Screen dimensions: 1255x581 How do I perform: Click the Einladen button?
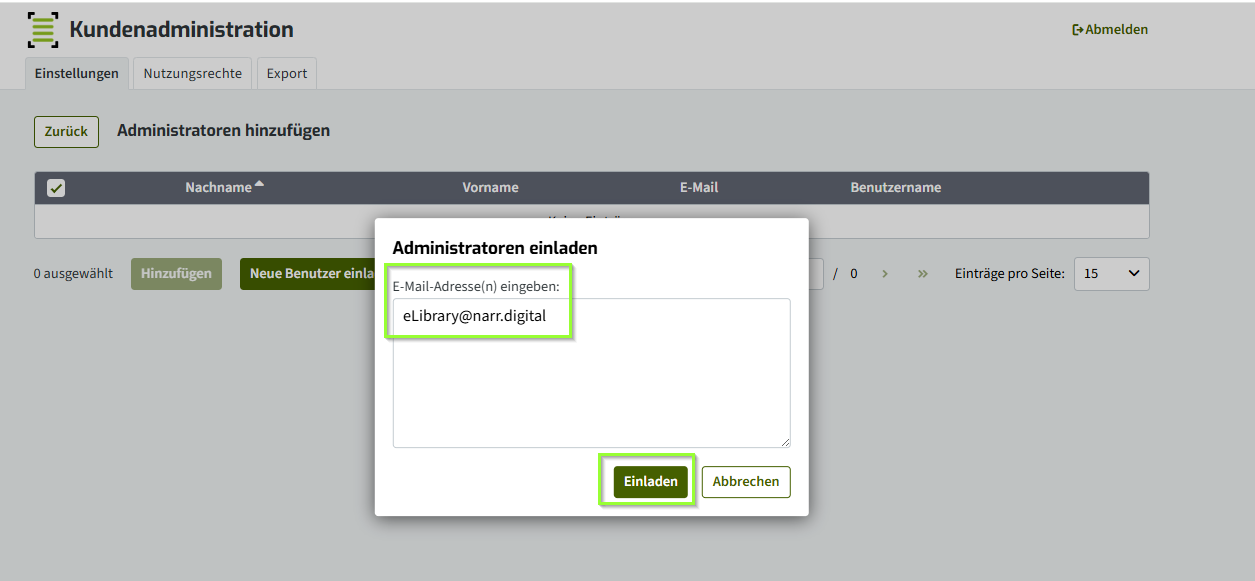(651, 482)
